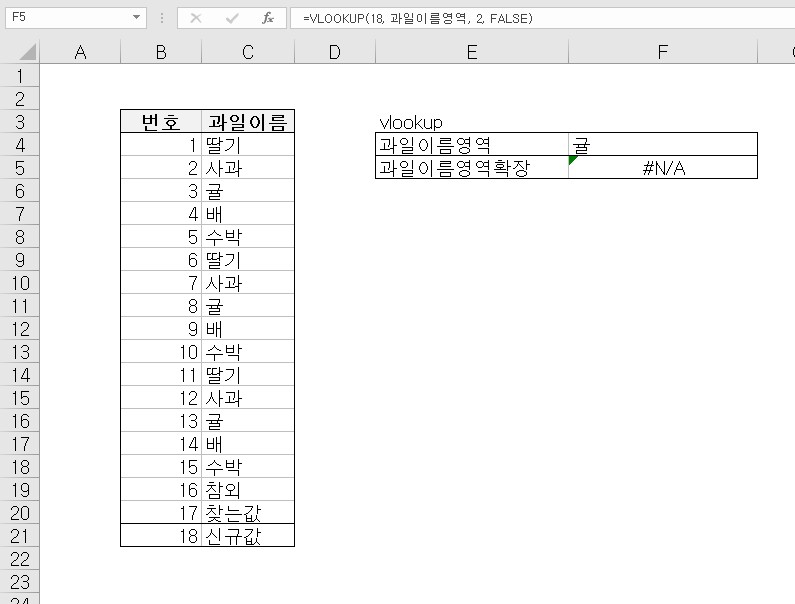Click the green error indicator in cell F5
The height and width of the screenshot is (604, 795).
[x=573, y=160]
